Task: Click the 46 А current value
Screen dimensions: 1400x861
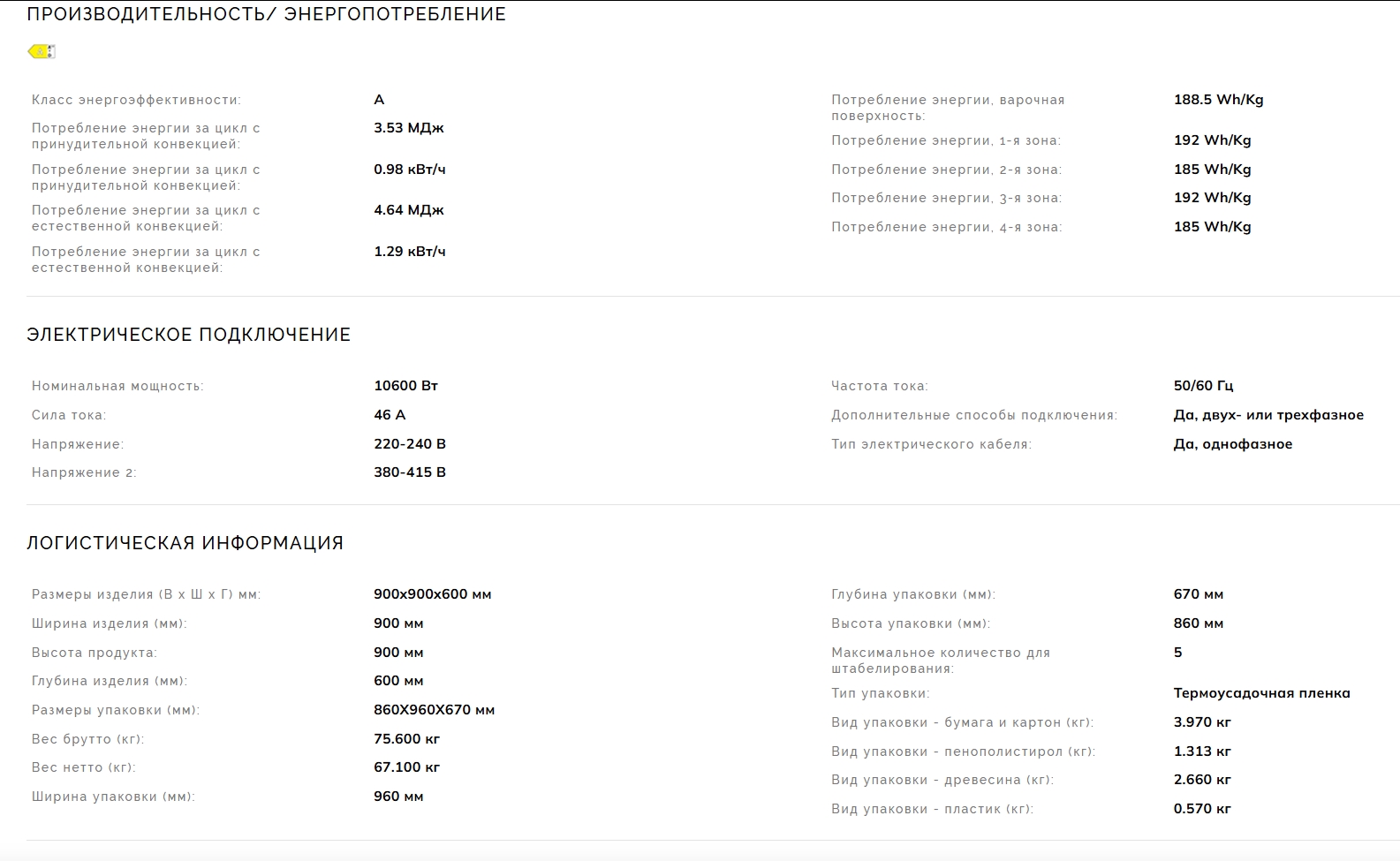Action: click(390, 415)
